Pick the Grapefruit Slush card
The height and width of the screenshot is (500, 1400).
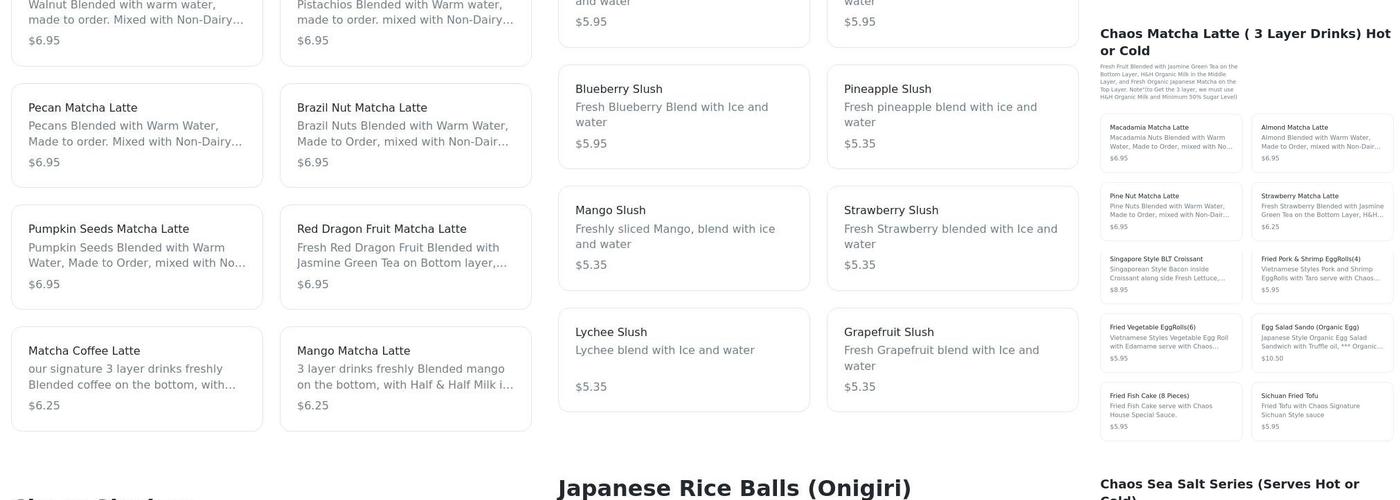click(x=952, y=359)
